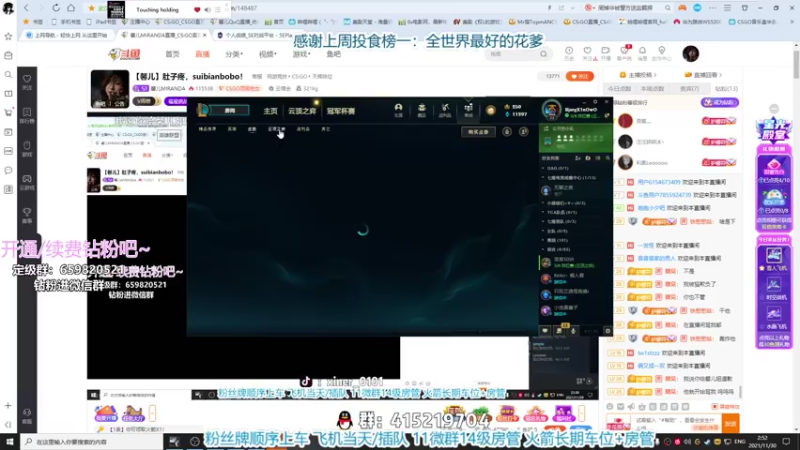Open the Douyu start-streaming camera icon
800x450 pixels.
(x=606, y=53)
